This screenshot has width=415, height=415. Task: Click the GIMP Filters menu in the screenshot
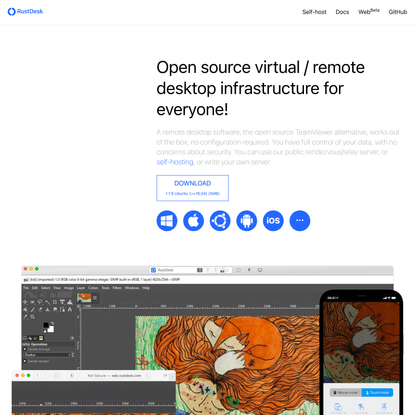tap(117, 288)
